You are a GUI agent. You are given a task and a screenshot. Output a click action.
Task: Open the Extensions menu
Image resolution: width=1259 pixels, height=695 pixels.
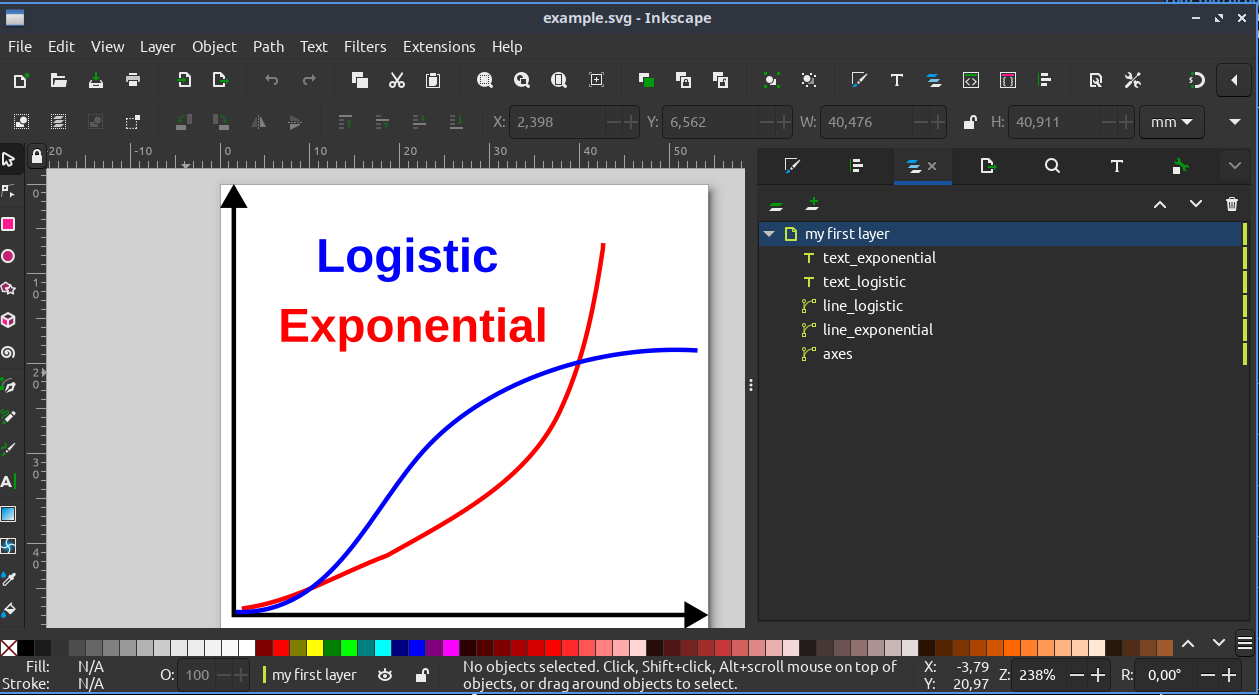tap(439, 47)
